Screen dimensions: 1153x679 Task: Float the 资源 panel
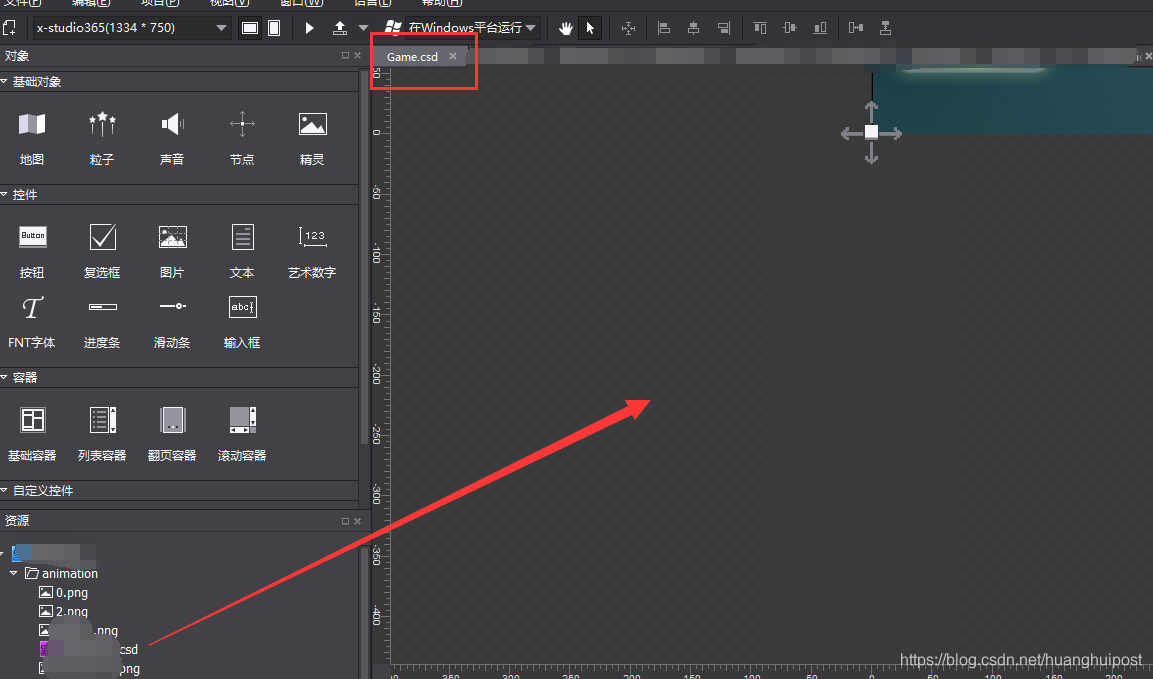pos(345,521)
